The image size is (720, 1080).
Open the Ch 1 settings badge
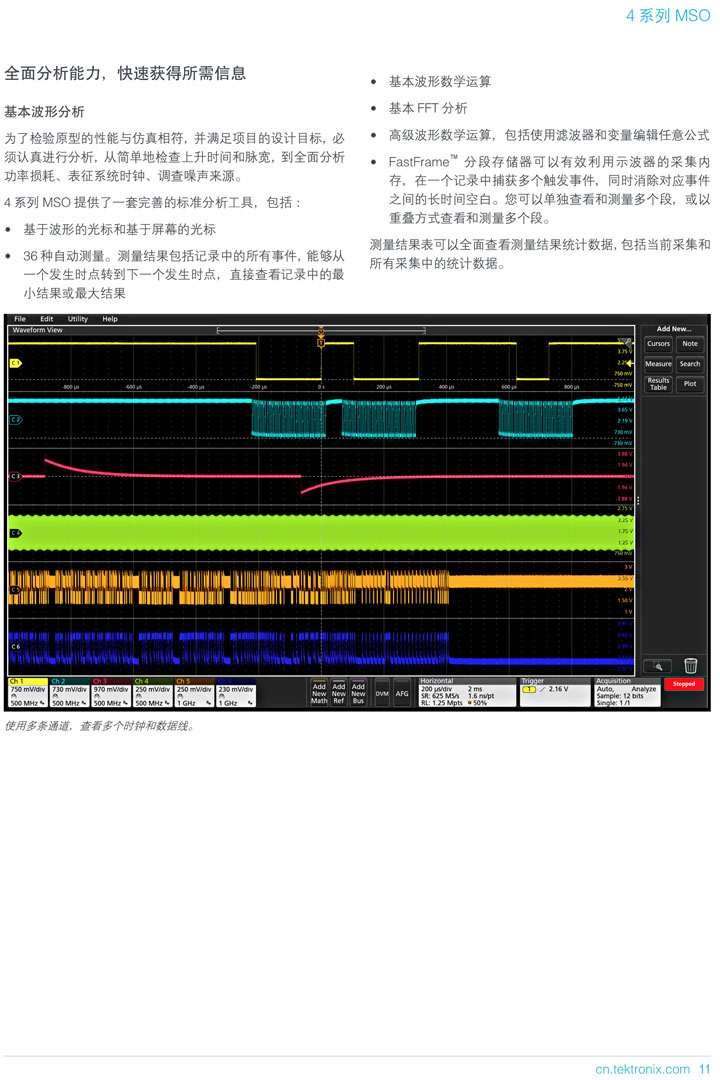tap(28, 692)
